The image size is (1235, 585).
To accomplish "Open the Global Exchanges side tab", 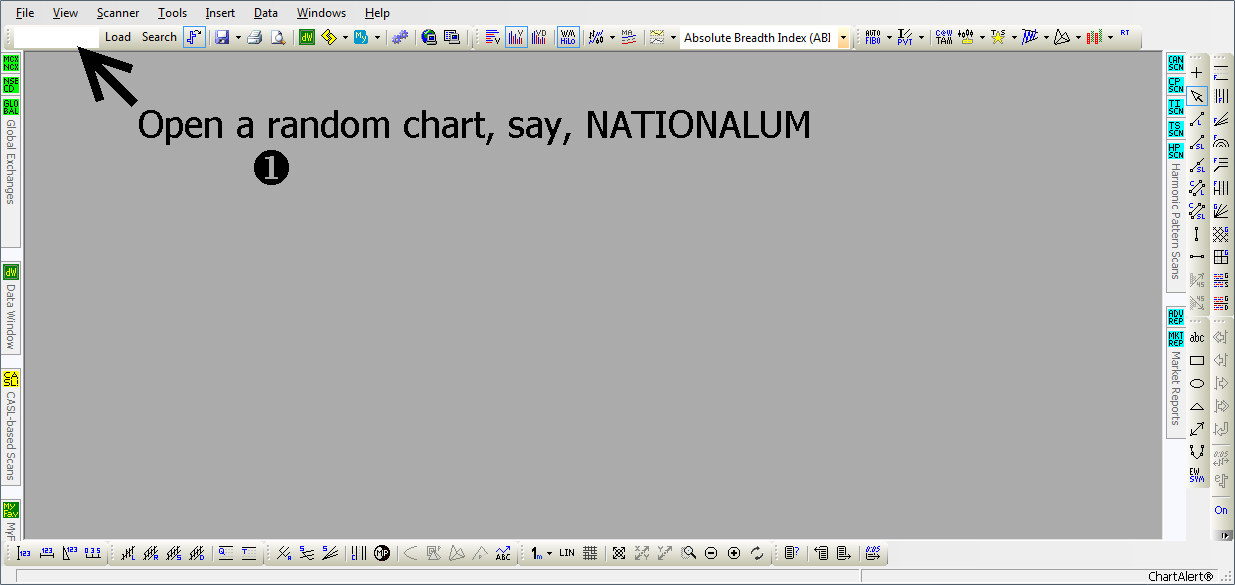I will pyautogui.click(x=11, y=162).
